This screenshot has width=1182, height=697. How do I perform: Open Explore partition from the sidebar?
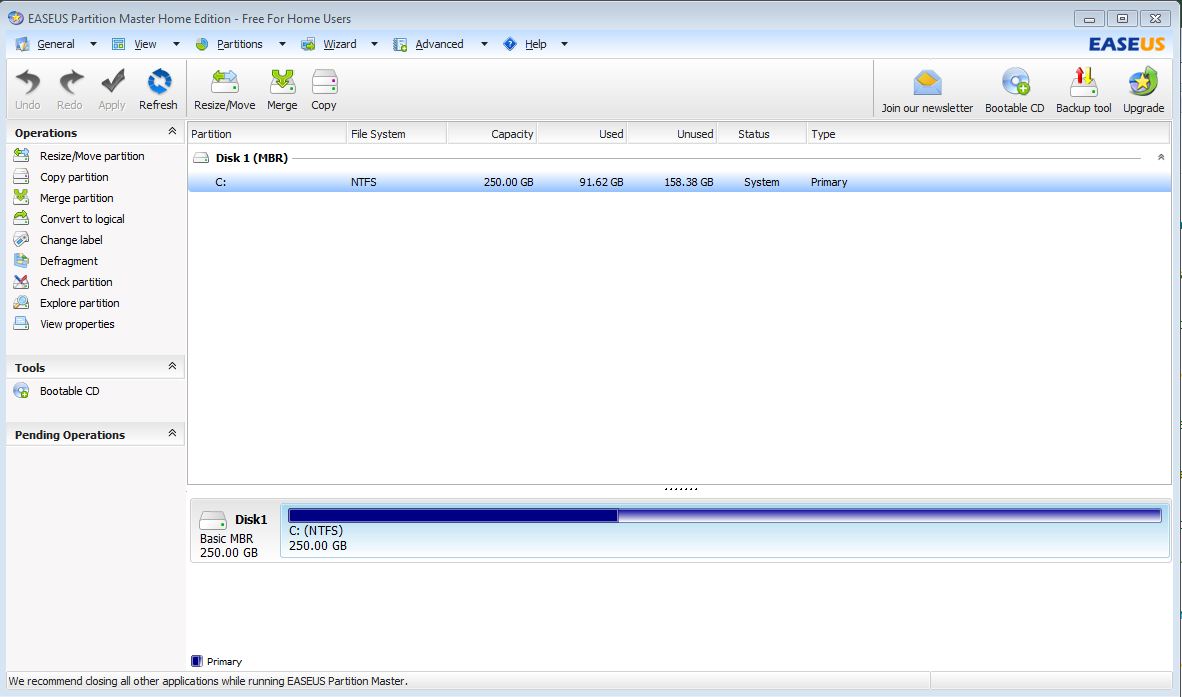pos(79,304)
